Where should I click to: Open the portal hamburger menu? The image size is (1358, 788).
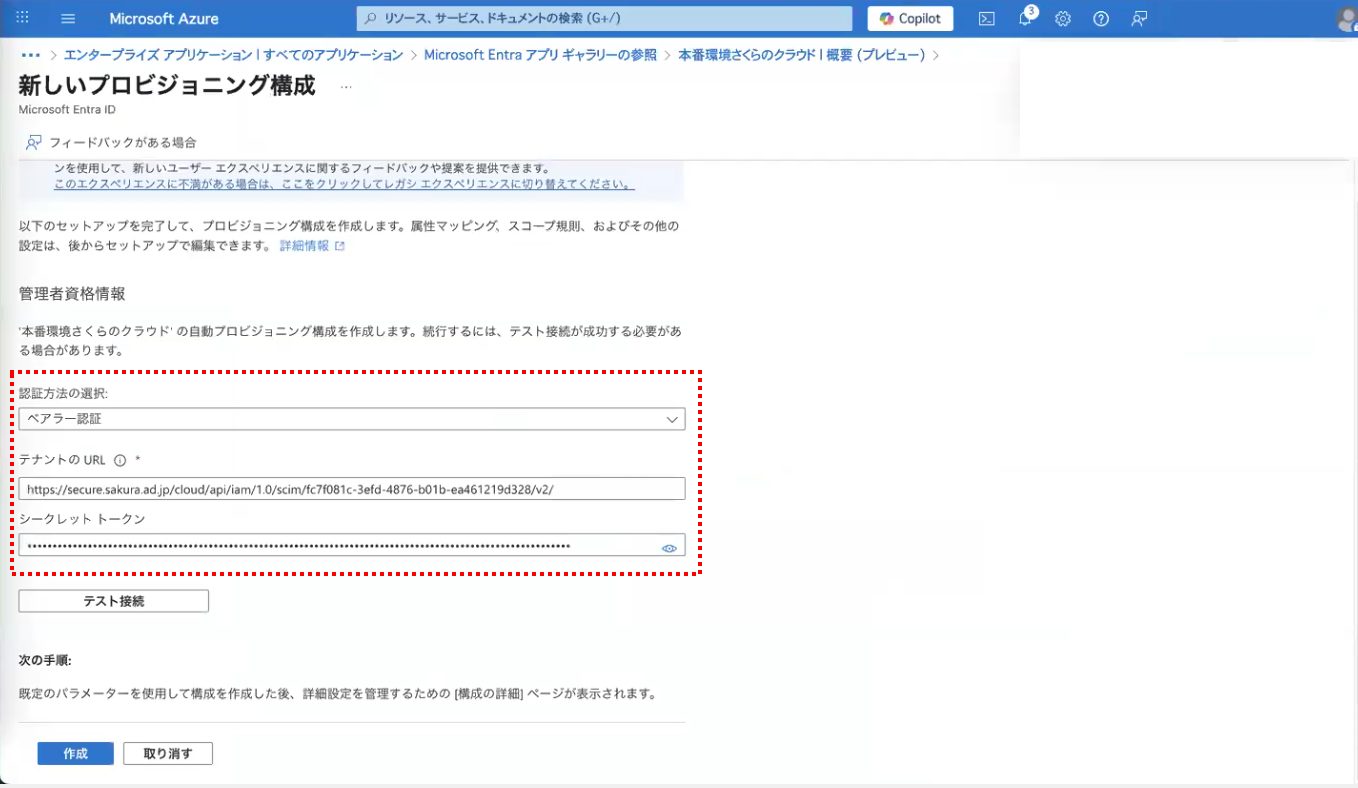click(x=68, y=18)
